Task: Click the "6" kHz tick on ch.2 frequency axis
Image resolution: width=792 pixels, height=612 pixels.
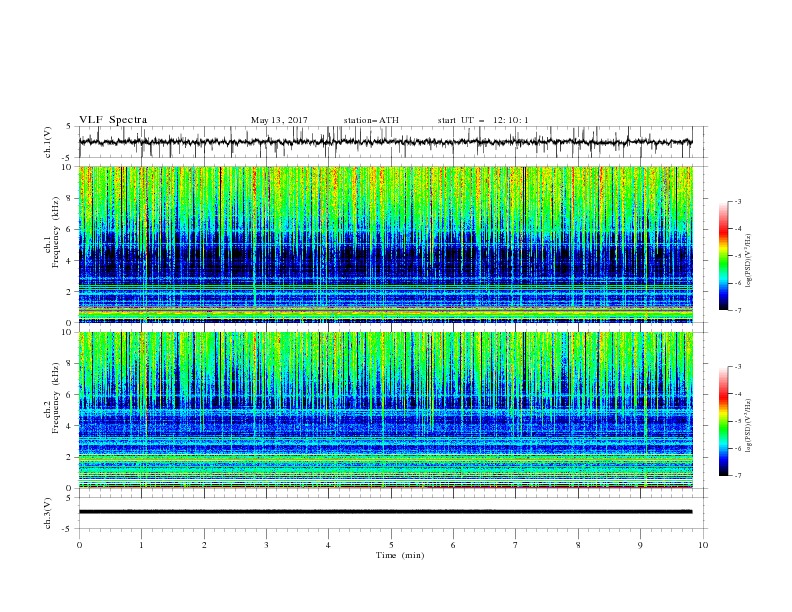Action: point(70,395)
